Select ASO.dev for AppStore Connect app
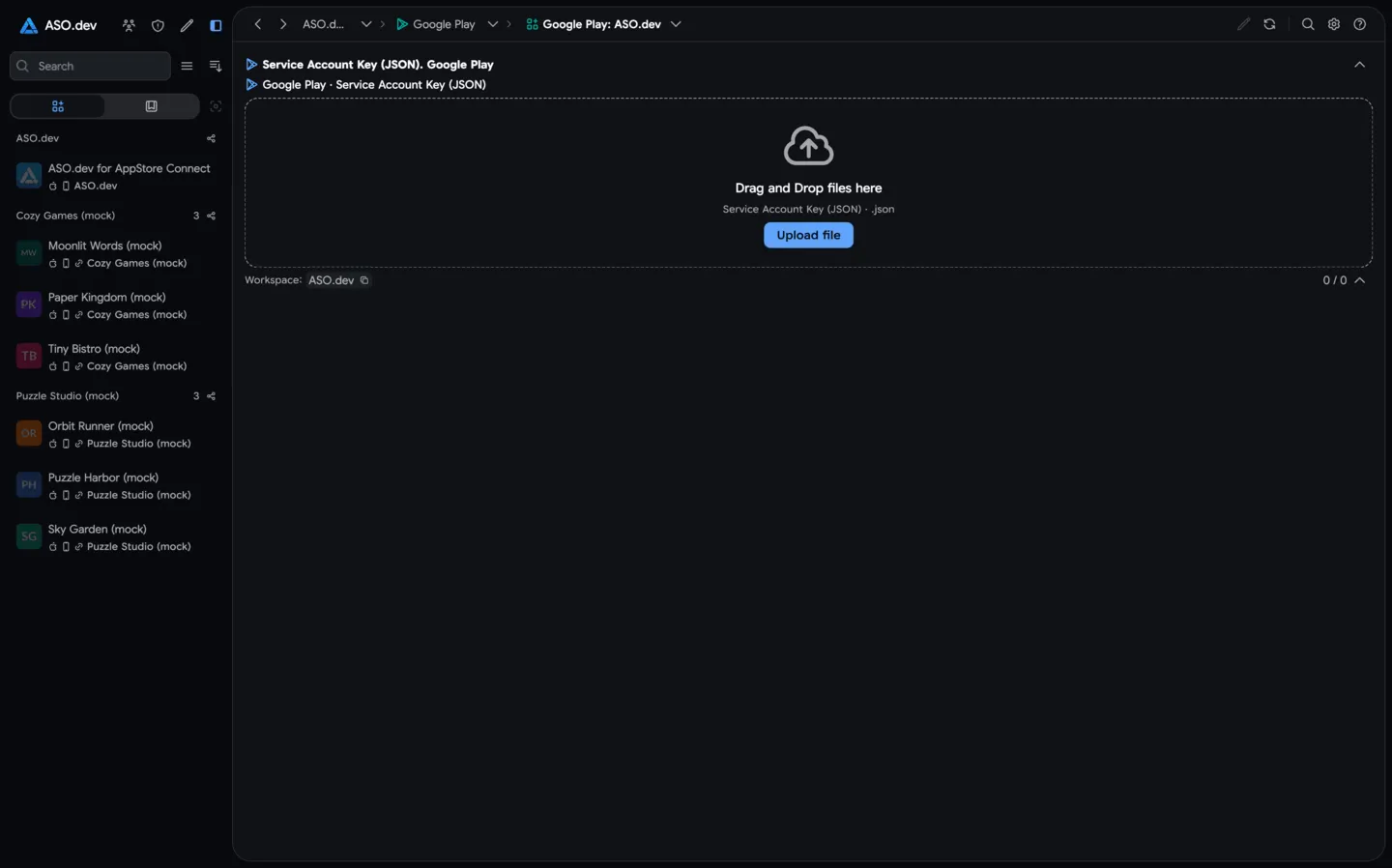This screenshot has width=1392, height=868. pyautogui.click(x=116, y=176)
